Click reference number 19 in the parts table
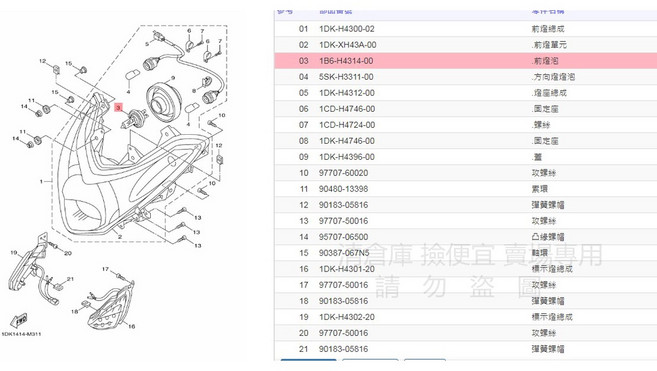This screenshot has height=371, width=657. (x=304, y=317)
